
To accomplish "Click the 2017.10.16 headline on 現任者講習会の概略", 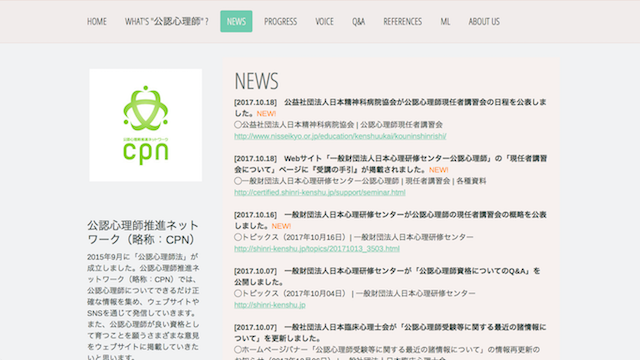I will coord(390,220).
